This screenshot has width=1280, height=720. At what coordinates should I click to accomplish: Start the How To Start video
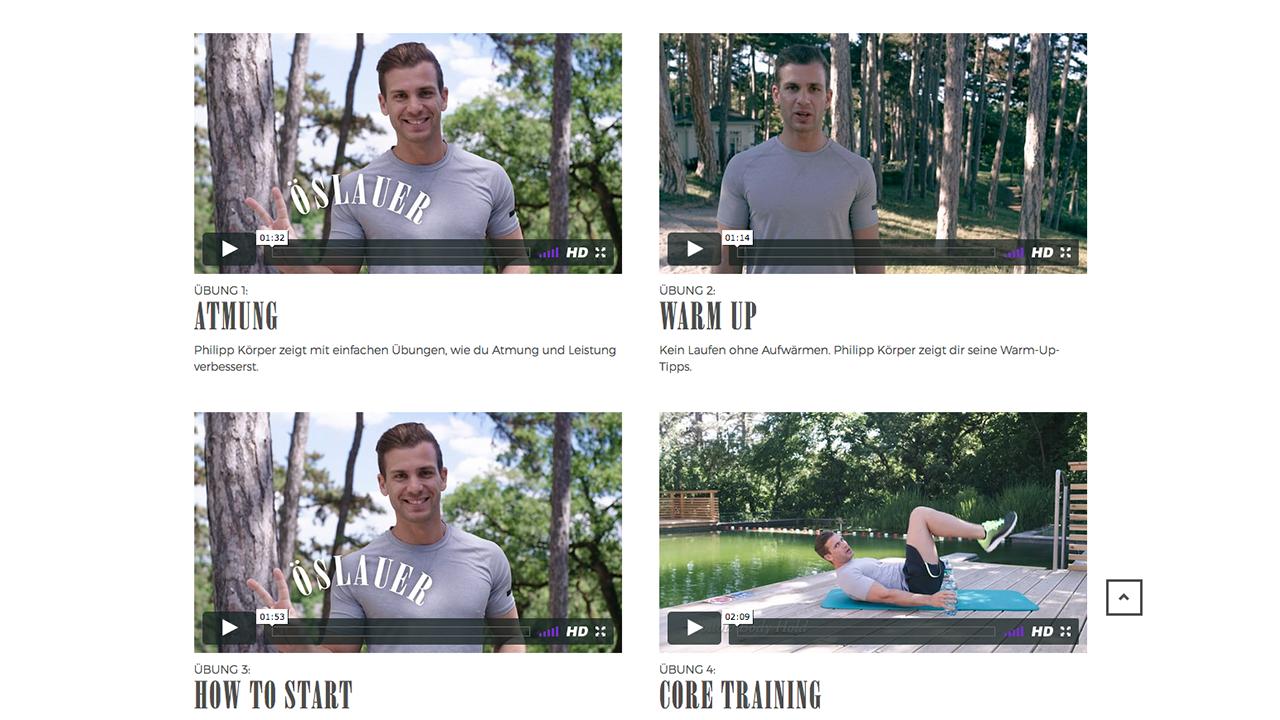click(x=229, y=628)
